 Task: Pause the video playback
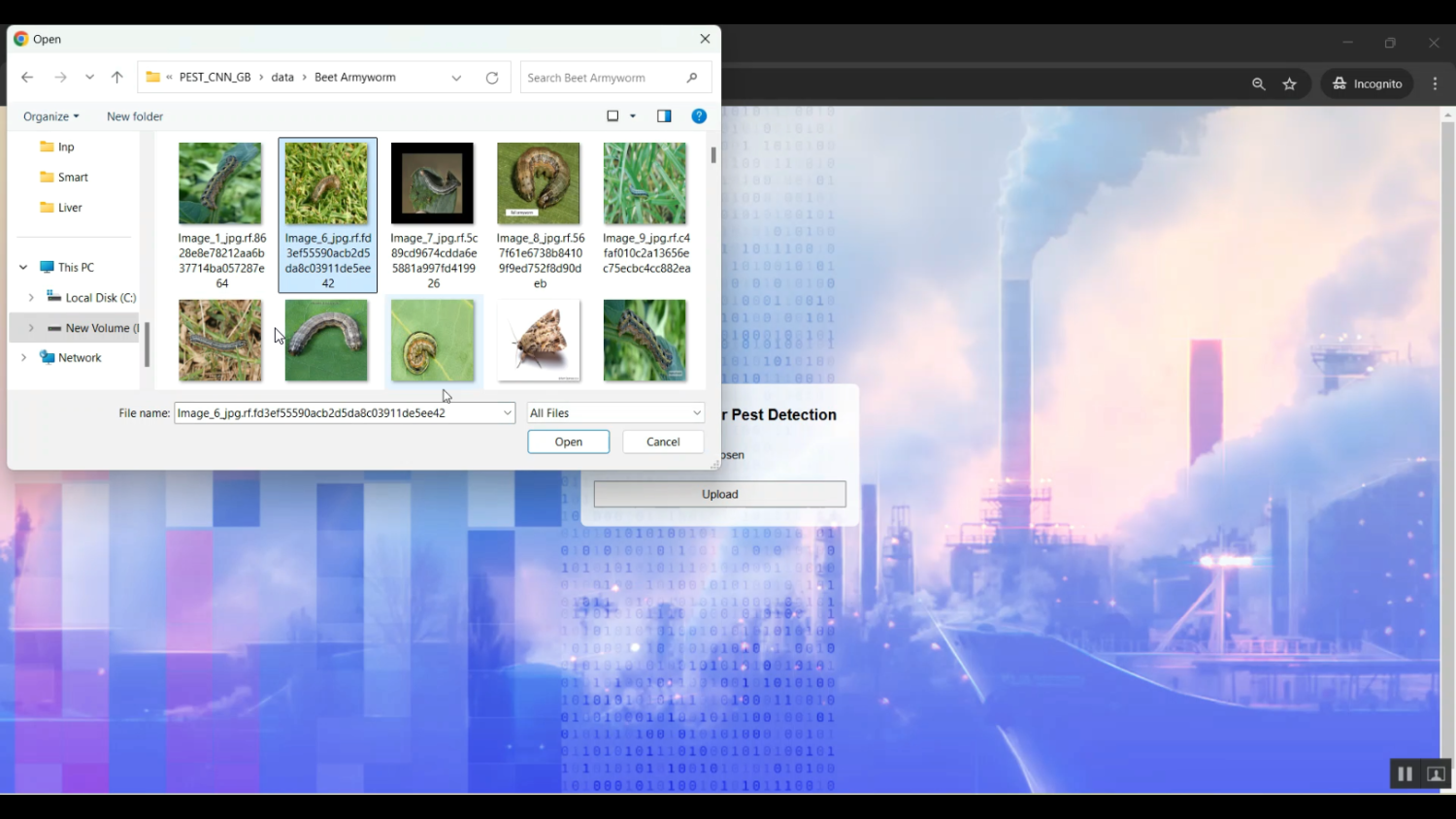1404,773
